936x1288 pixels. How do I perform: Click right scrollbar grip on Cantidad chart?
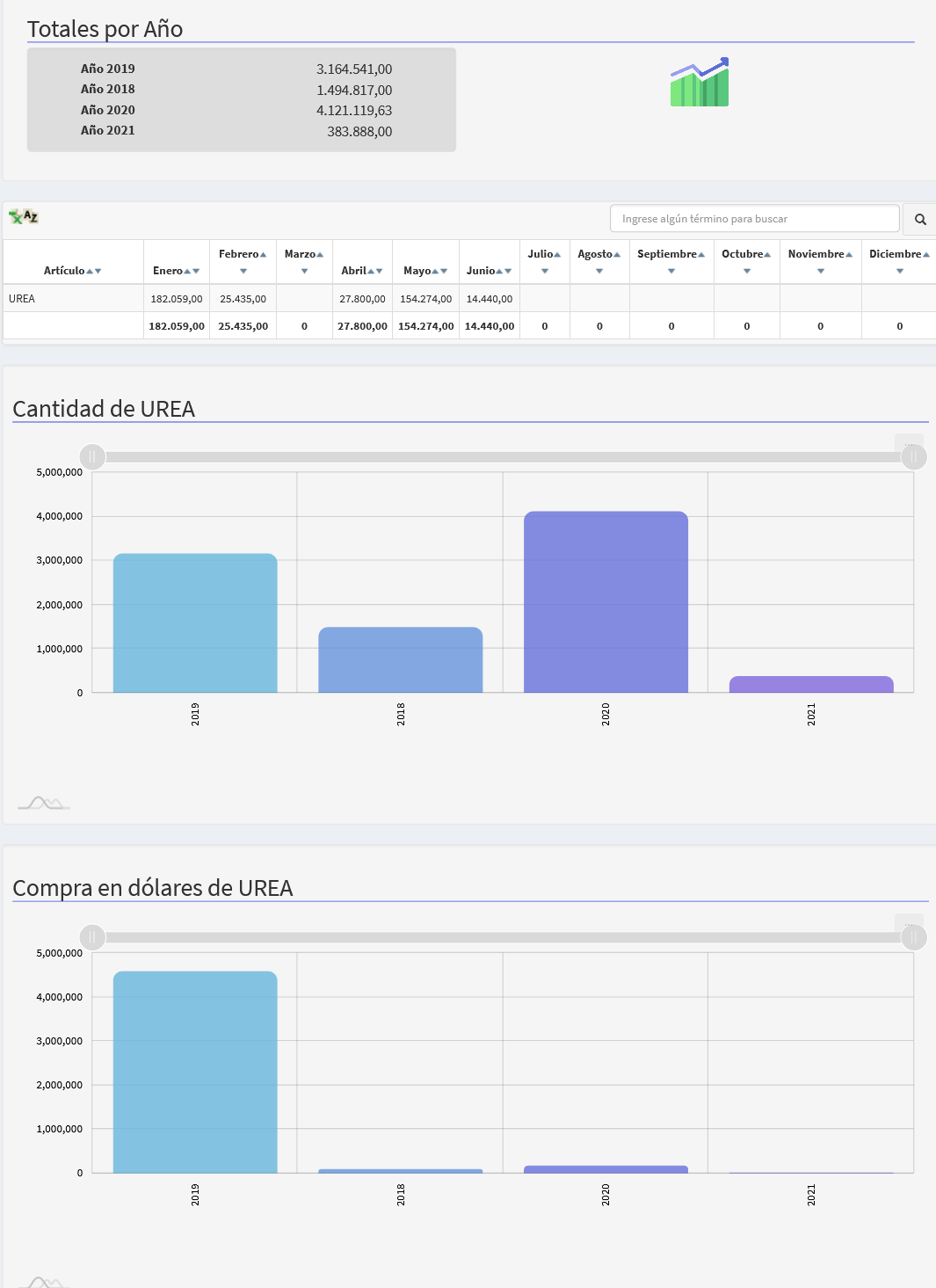(914, 457)
